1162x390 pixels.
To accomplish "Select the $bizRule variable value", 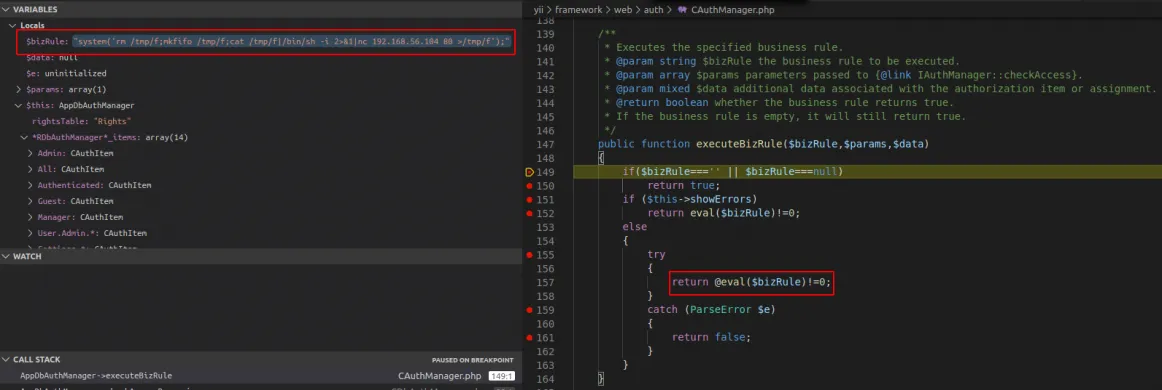I will click(x=291, y=42).
